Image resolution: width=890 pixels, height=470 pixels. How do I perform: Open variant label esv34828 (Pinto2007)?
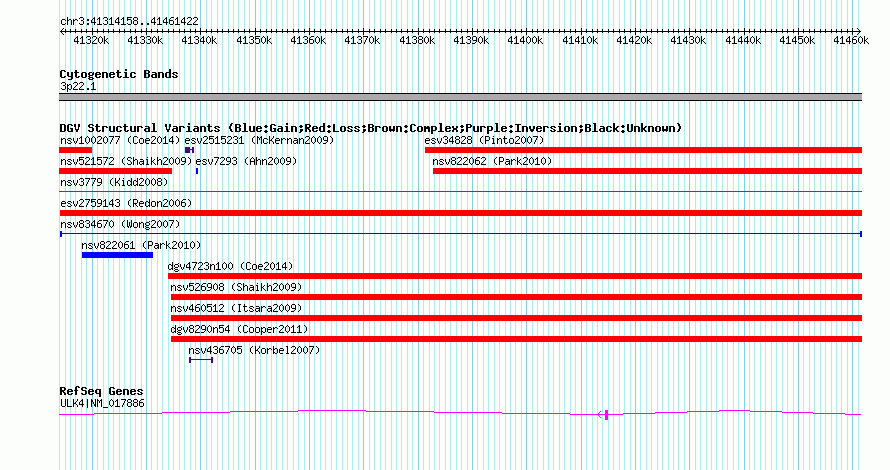tap(484, 140)
